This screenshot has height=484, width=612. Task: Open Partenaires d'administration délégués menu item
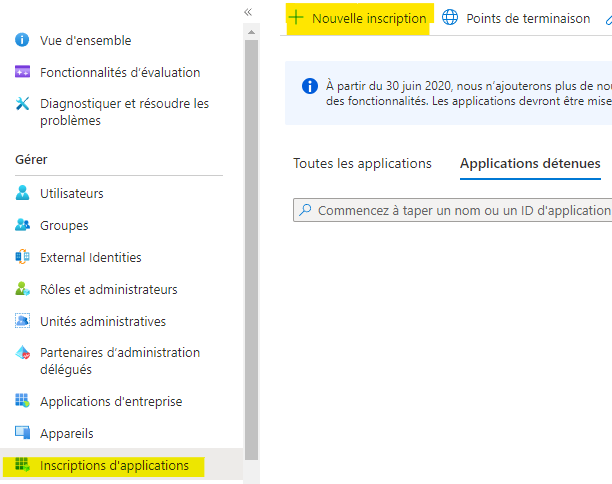(119, 361)
